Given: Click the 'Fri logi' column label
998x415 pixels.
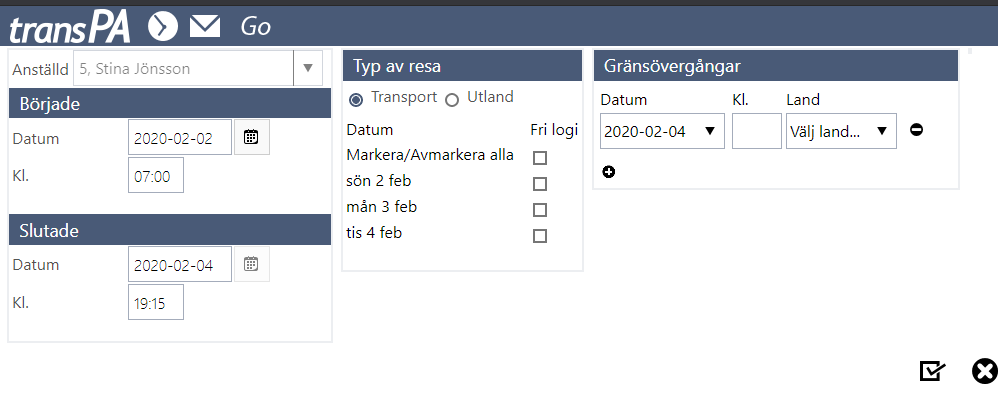Looking at the screenshot, I should point(554,130).
